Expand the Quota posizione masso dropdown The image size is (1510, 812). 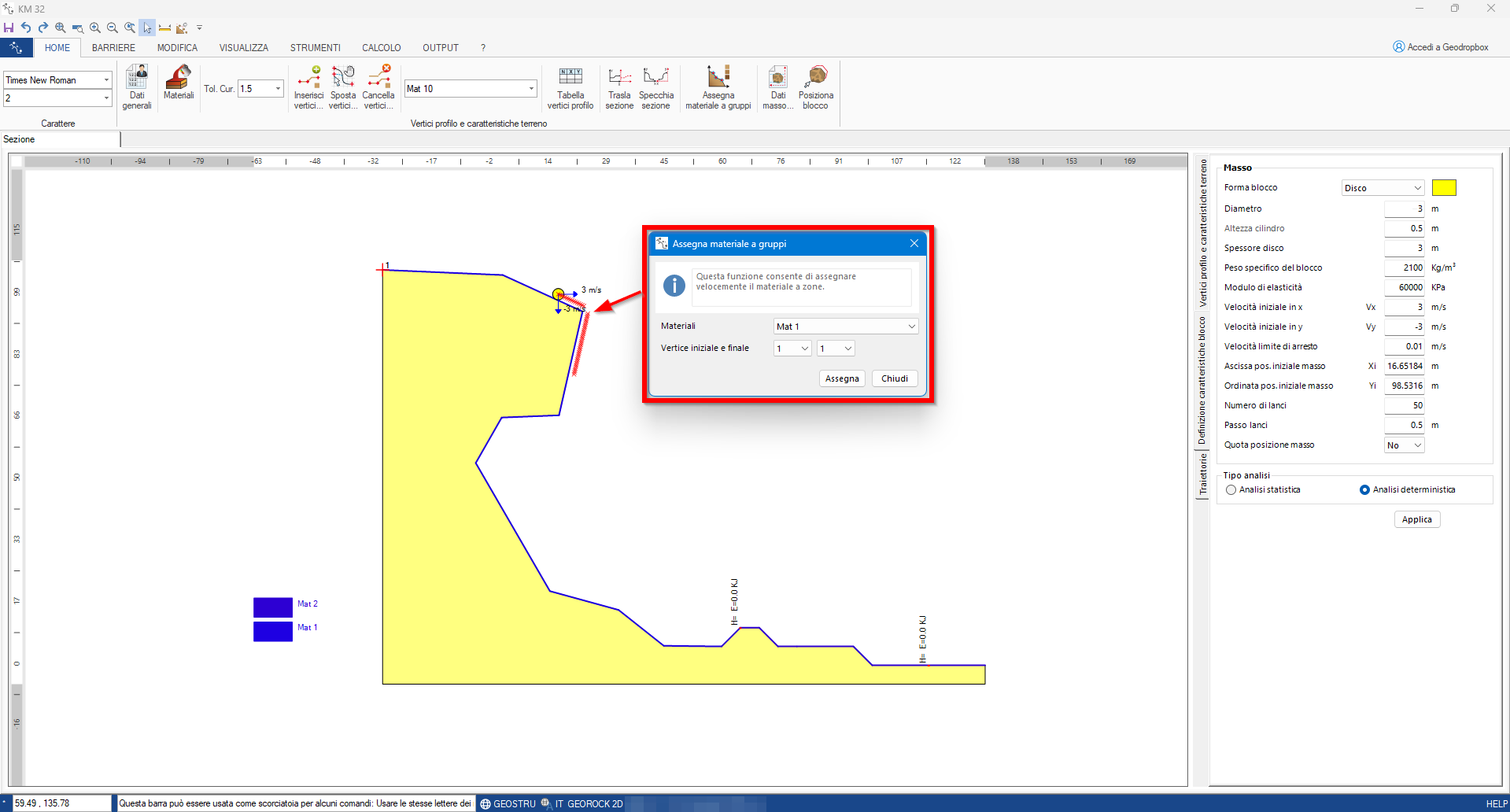(x=1405, y=445)
